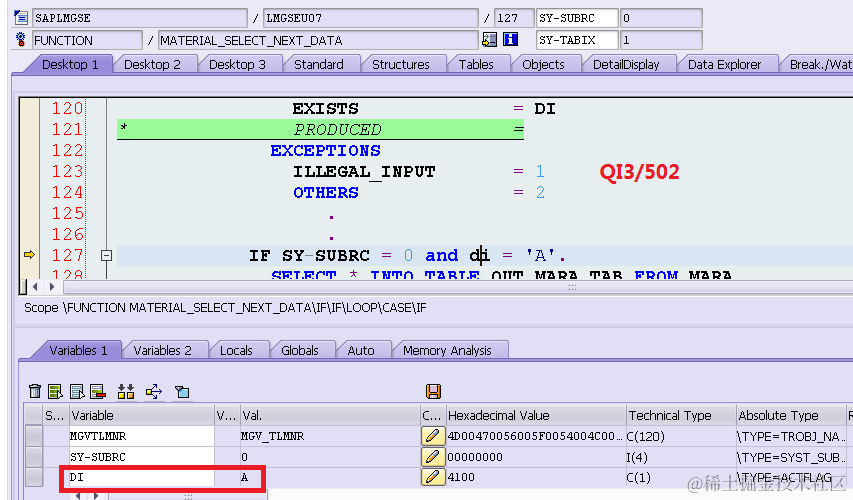Click the Absolute Type column header
853x500 pixels.
click(x=790, y=416)
